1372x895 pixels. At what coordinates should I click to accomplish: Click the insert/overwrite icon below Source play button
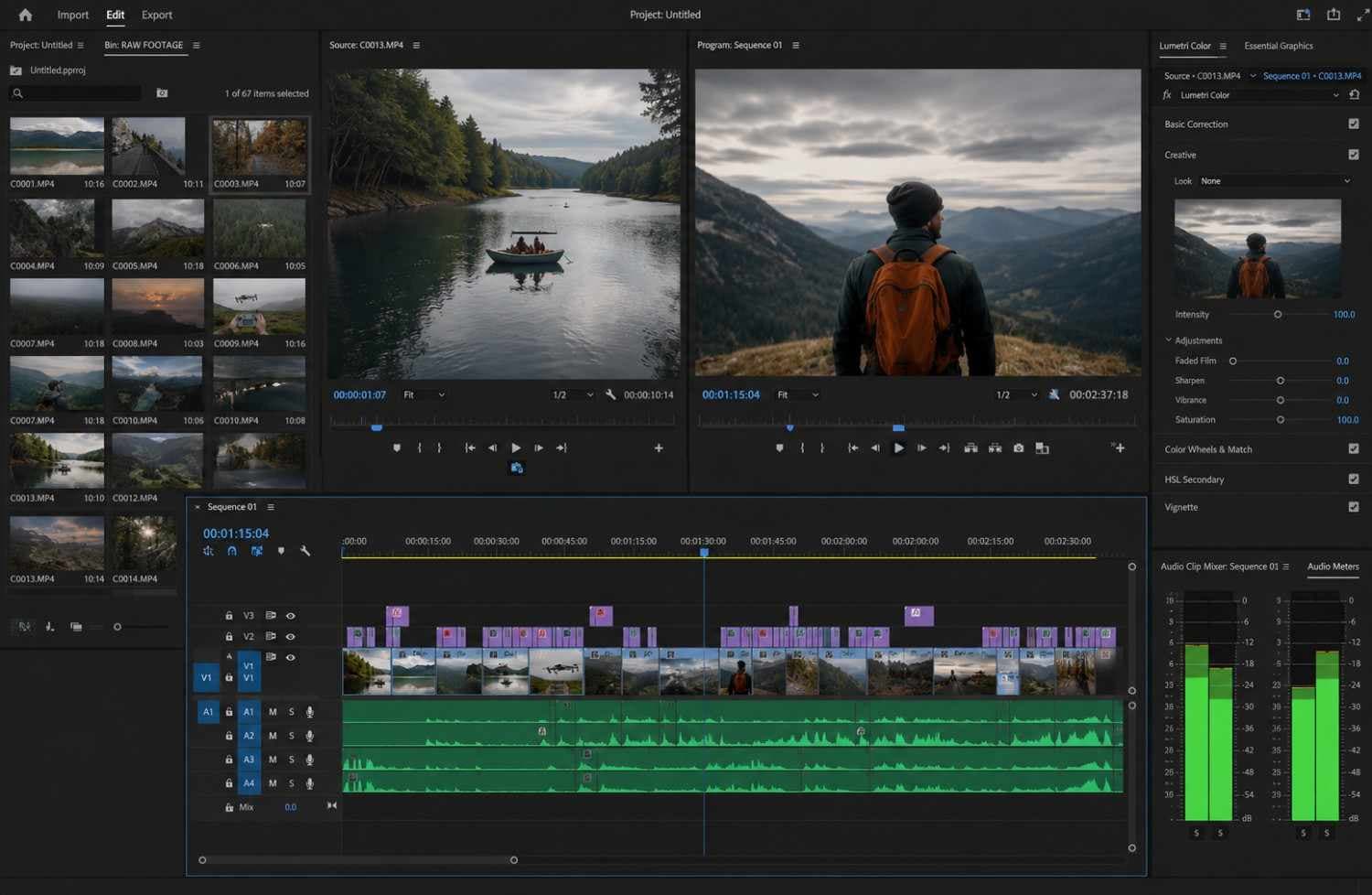click(x=517, y=468)
